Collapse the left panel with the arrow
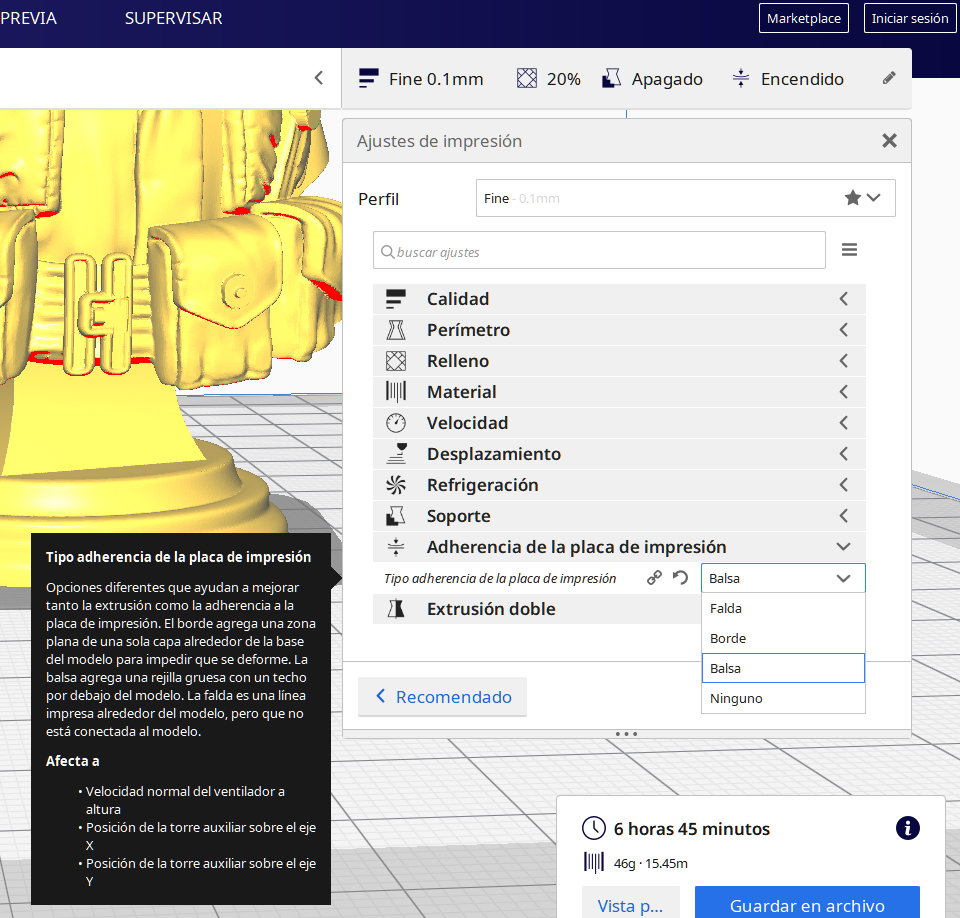960x918 pixels. click(318, 78)
